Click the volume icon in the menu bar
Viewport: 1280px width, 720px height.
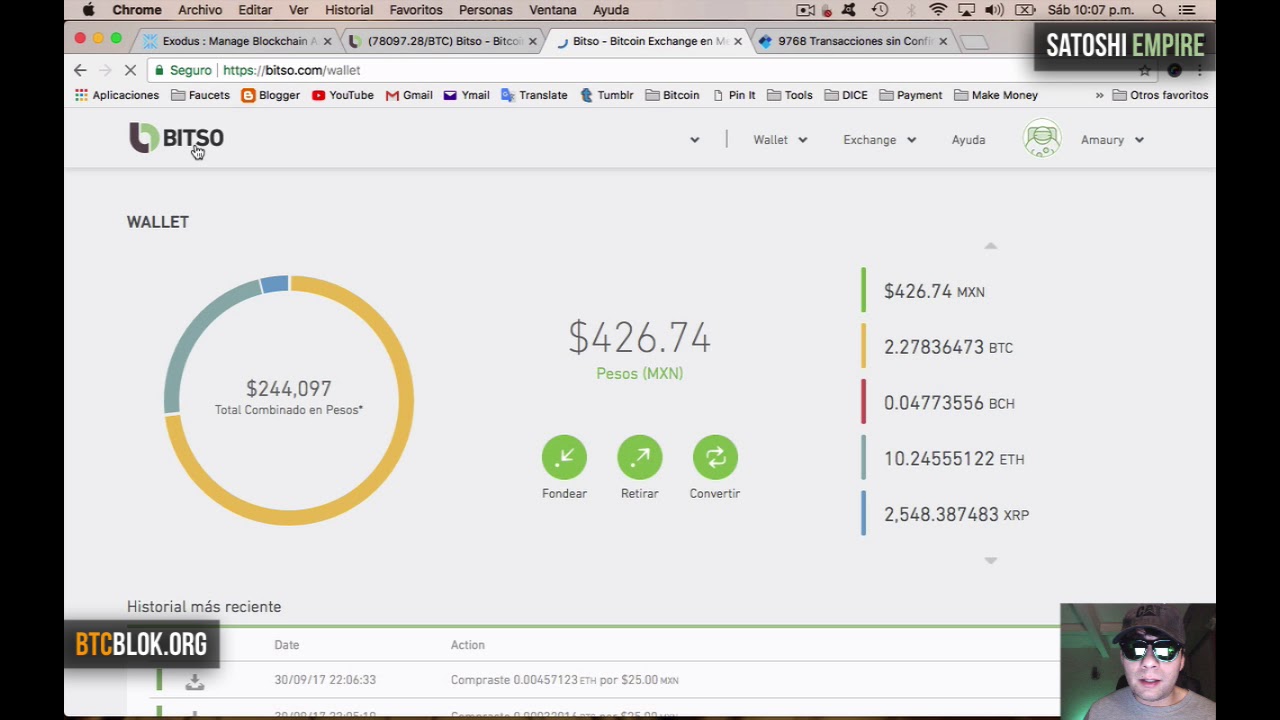[994, 10]
